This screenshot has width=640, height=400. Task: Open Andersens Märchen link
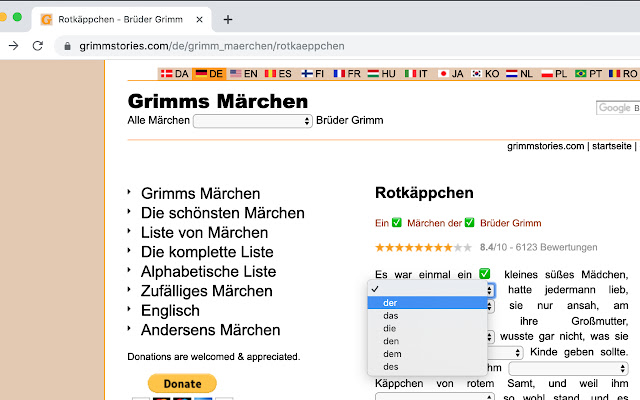click(210, 330)
